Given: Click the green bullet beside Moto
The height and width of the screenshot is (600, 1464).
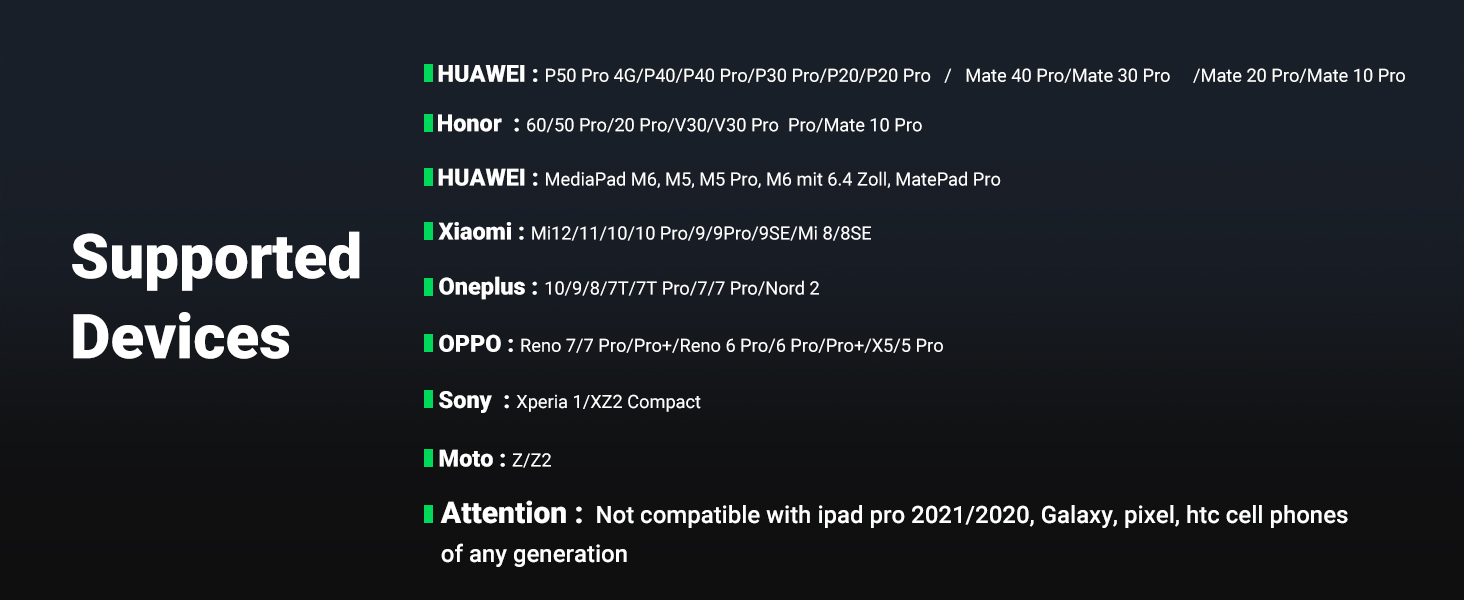Looking at the screenshot, I should pos(428,459).
